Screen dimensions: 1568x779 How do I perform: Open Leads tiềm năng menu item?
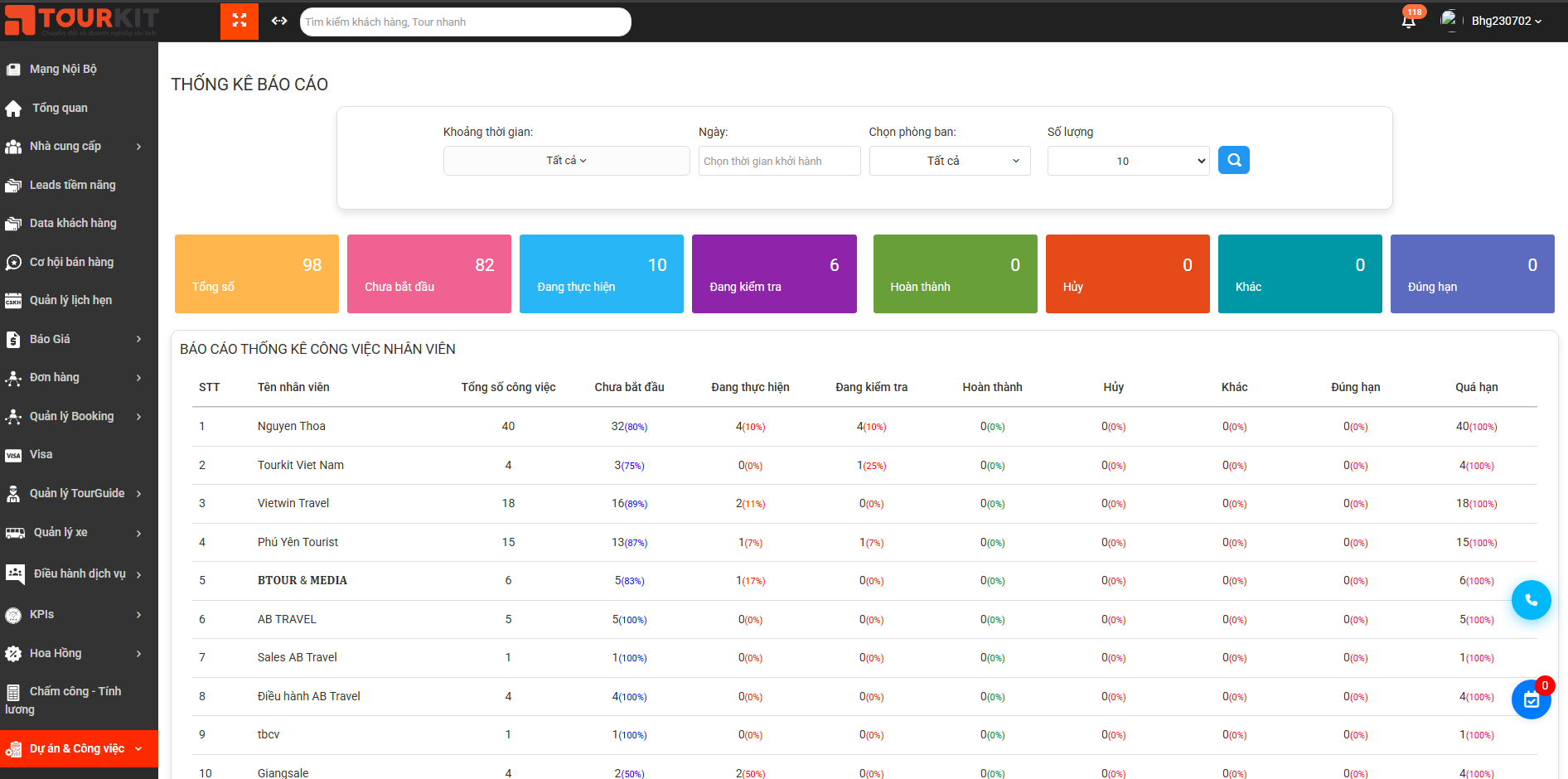(73, 185)
